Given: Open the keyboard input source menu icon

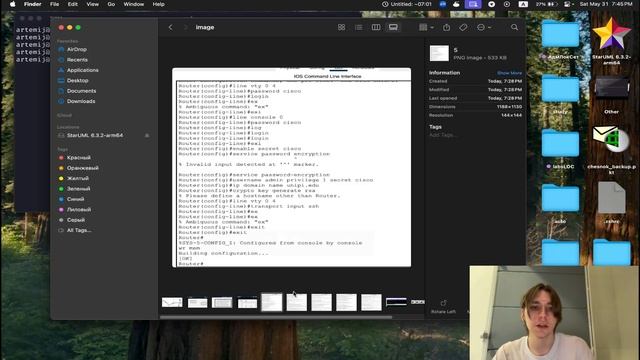Looking at the screenshot, I should [x=523, y=4].
